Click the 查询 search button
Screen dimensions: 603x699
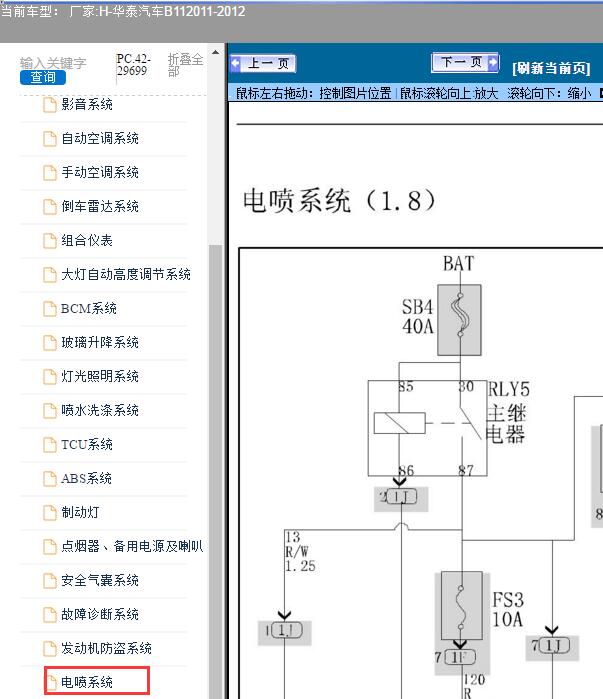43,78
